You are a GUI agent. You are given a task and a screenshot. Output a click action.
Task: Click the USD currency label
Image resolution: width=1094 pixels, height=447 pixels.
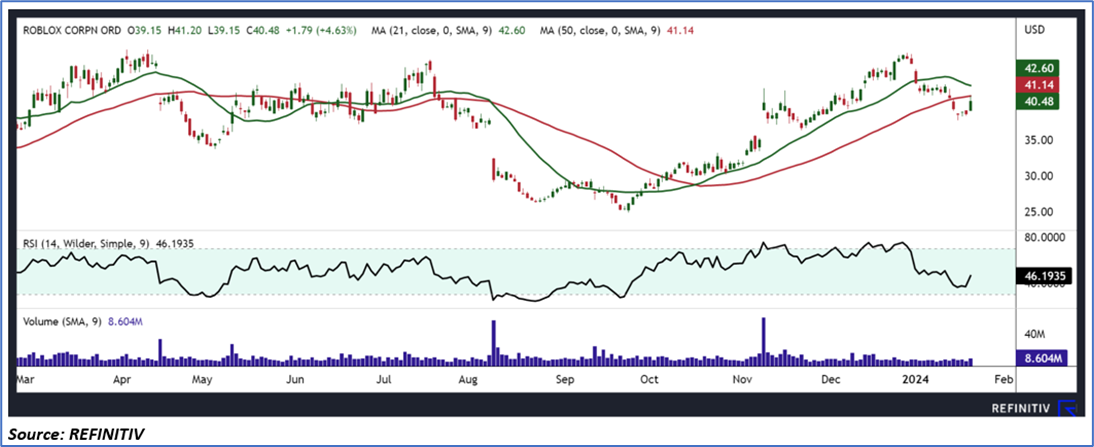[x=1034, y=31]
